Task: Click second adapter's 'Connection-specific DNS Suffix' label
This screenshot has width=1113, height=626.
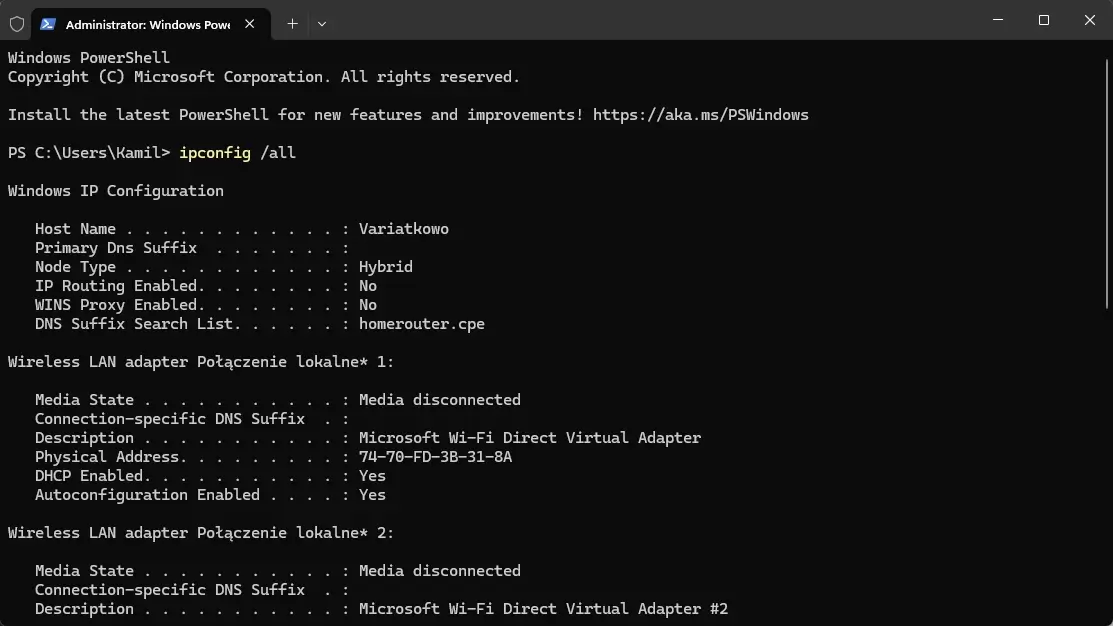Action: tap(170, 591)
